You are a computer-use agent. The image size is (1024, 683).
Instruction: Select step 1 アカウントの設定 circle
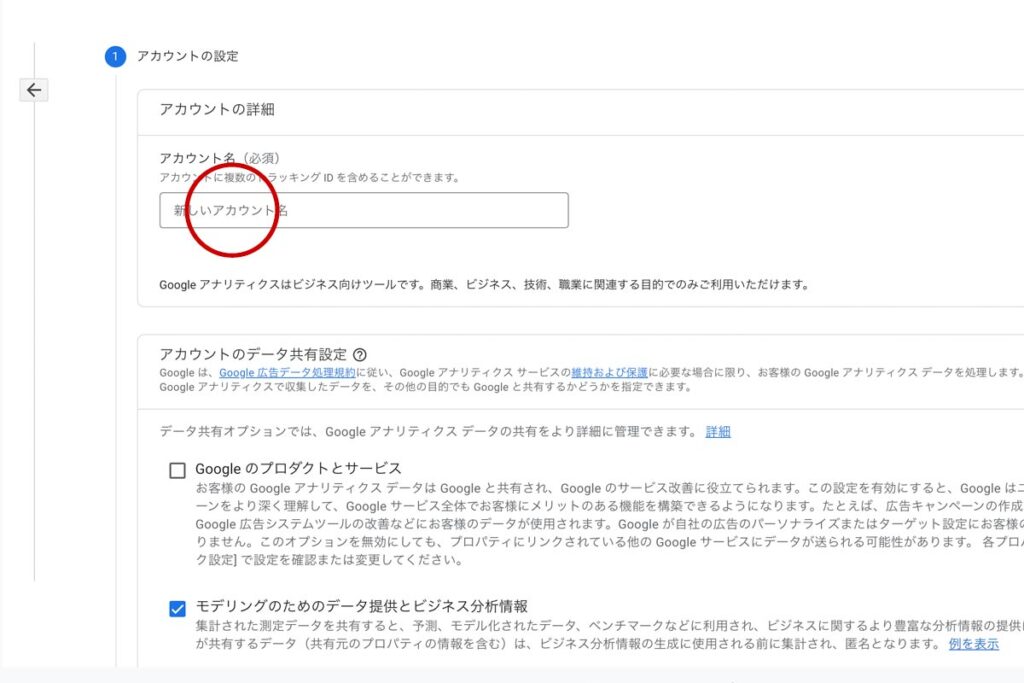point(115,57)
